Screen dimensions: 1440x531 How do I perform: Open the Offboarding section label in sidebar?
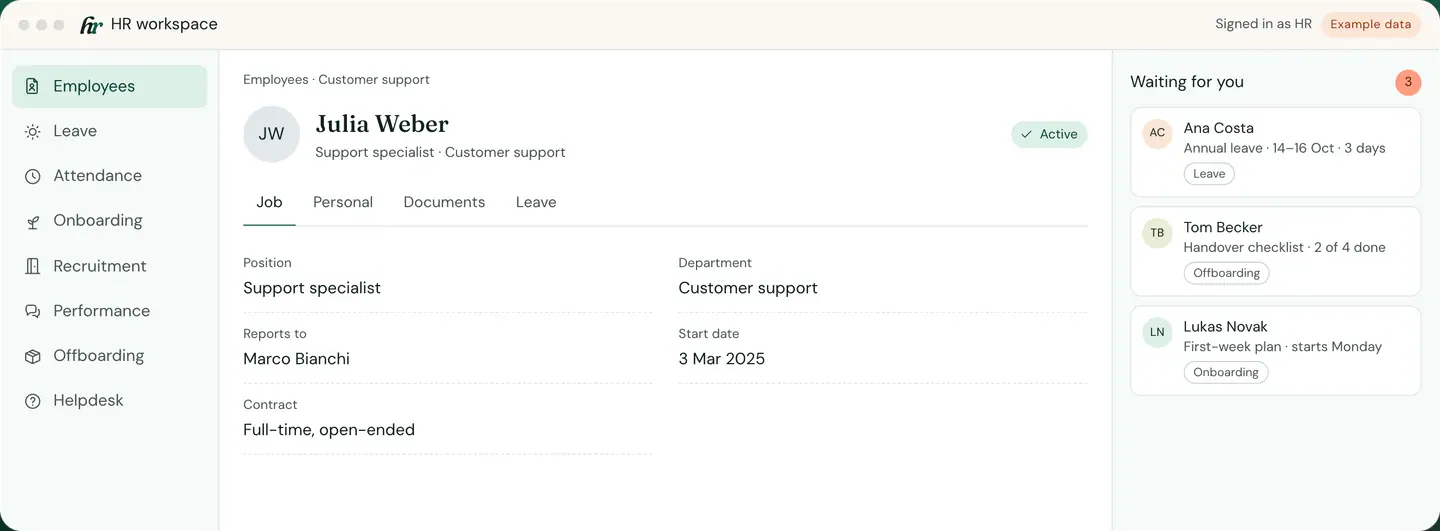99,356
